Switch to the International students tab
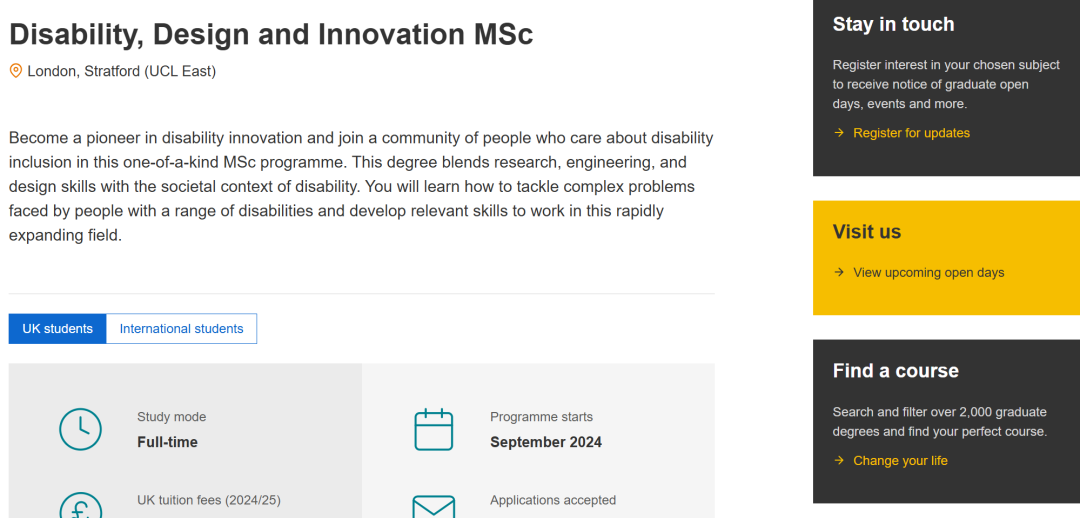1080x518 pixels. tap(182, 329)
